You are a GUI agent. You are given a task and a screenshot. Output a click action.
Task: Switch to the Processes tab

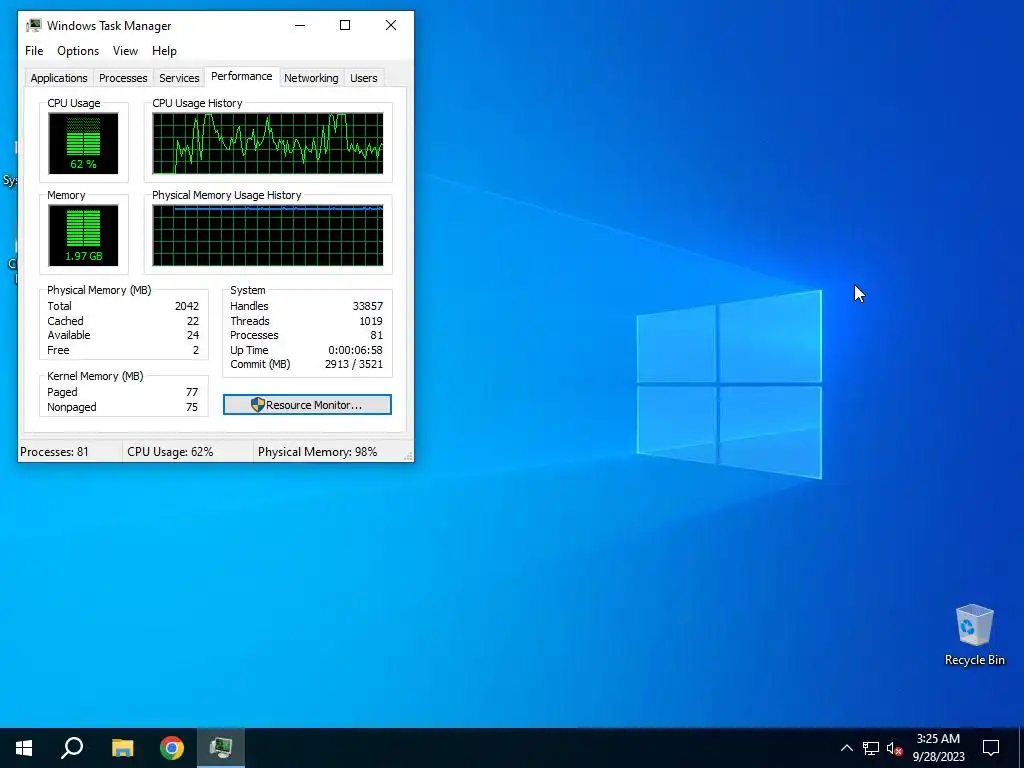pyautogui.click(x=123, y=78)
